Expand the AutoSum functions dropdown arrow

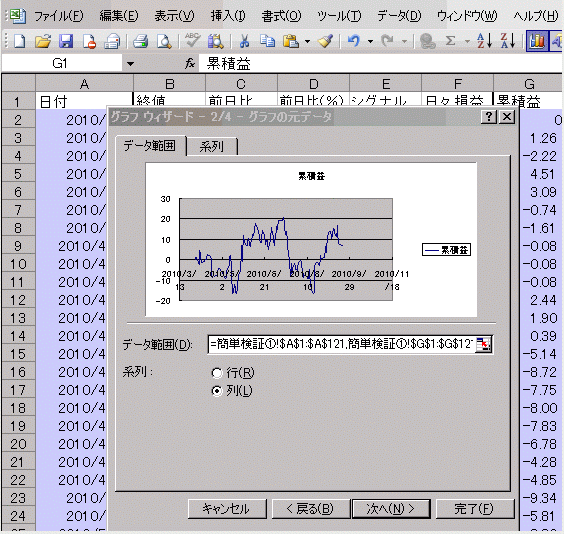[x=467, y=41]
